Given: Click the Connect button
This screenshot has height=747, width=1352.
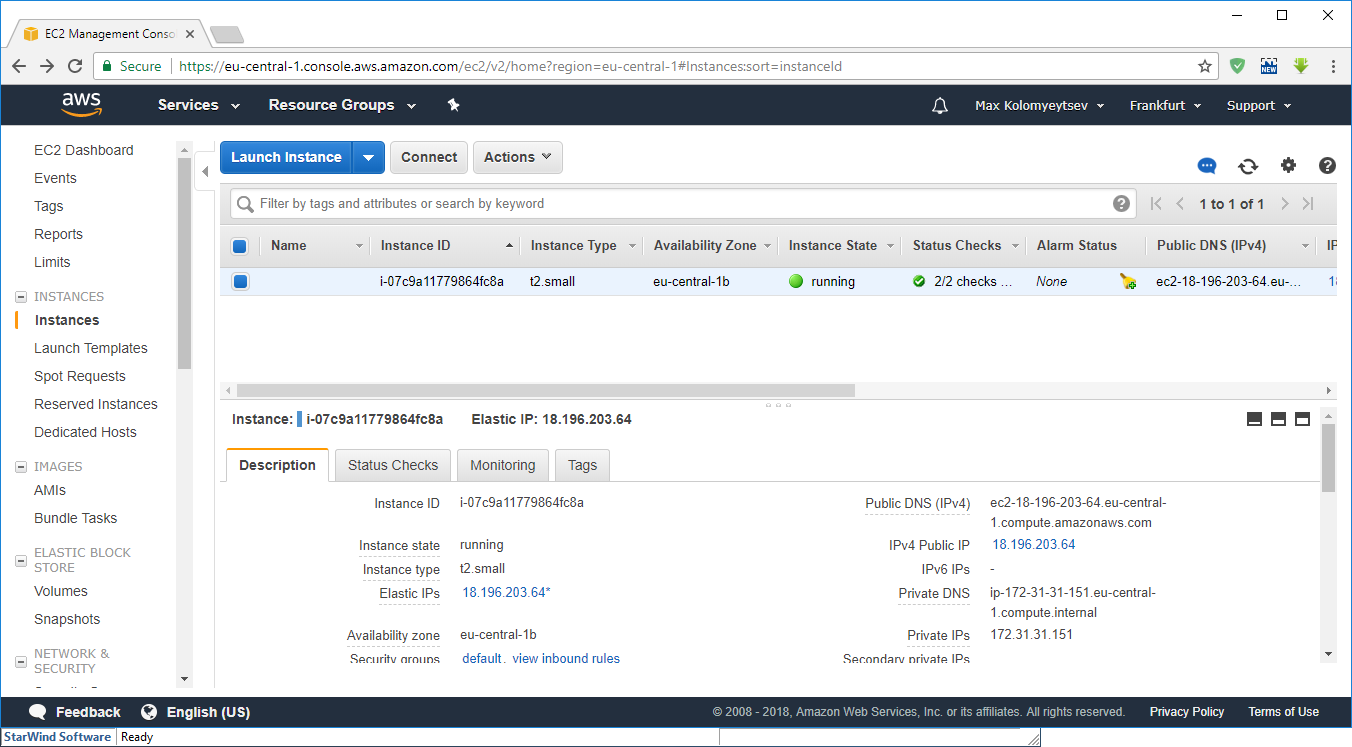Looking at the screenshot, I should point(429,157).
